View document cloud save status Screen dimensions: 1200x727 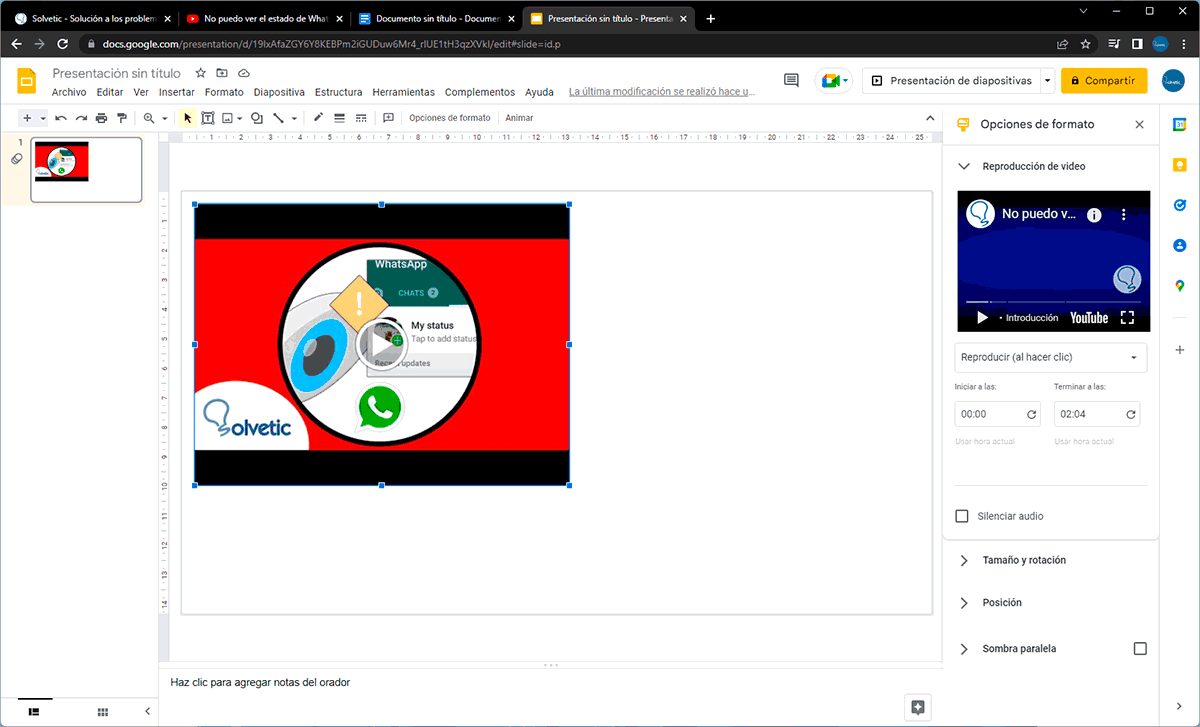pyautogui.click(x=244, y=73)
